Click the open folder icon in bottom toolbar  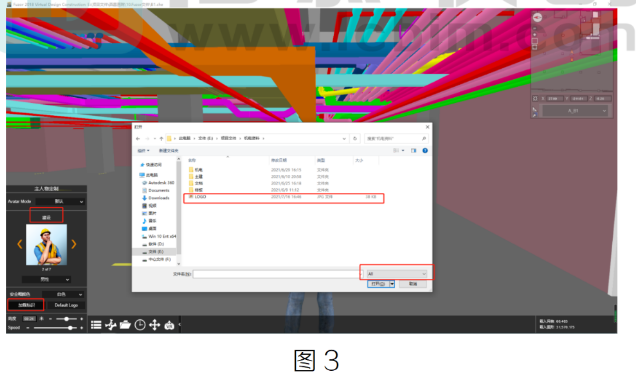125,325
